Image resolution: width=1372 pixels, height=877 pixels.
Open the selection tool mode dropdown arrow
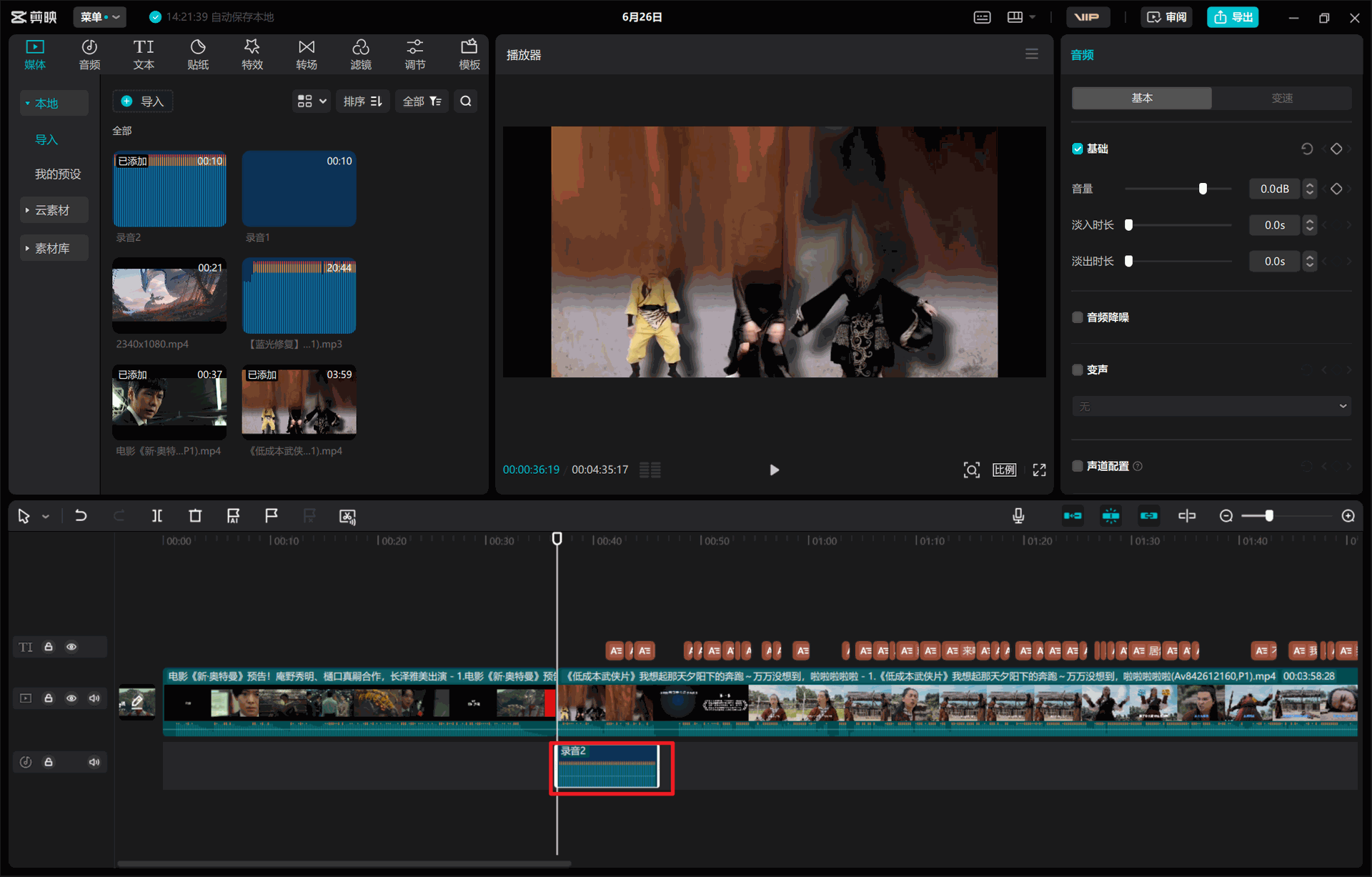tap(46, 517)
